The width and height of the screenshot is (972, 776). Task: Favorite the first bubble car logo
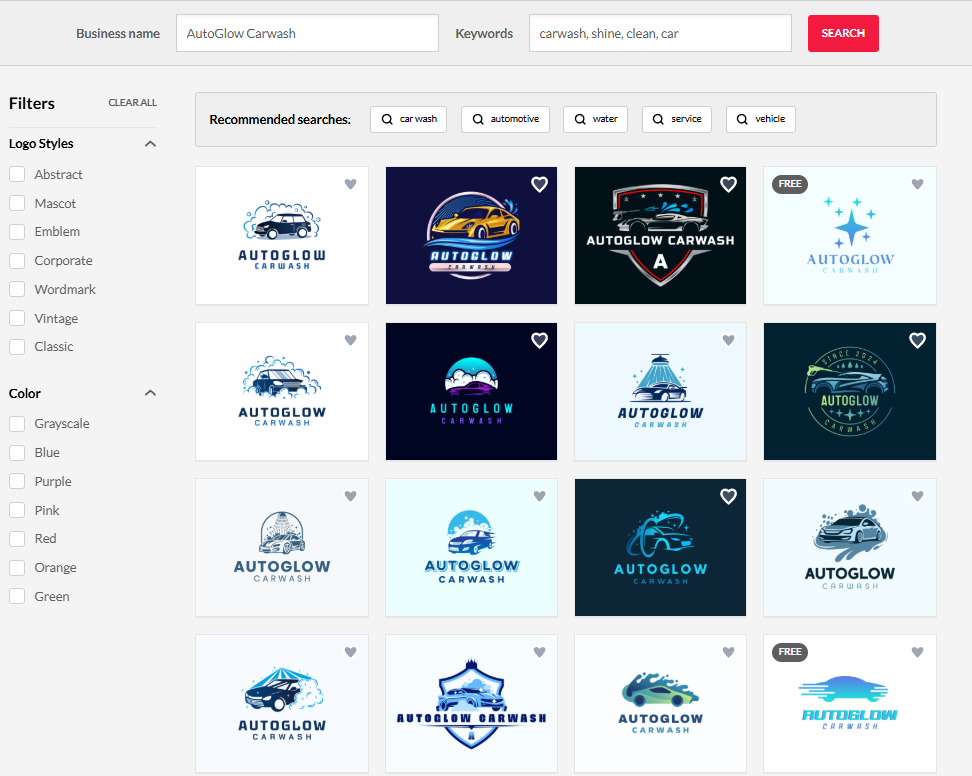click(350, 184)
